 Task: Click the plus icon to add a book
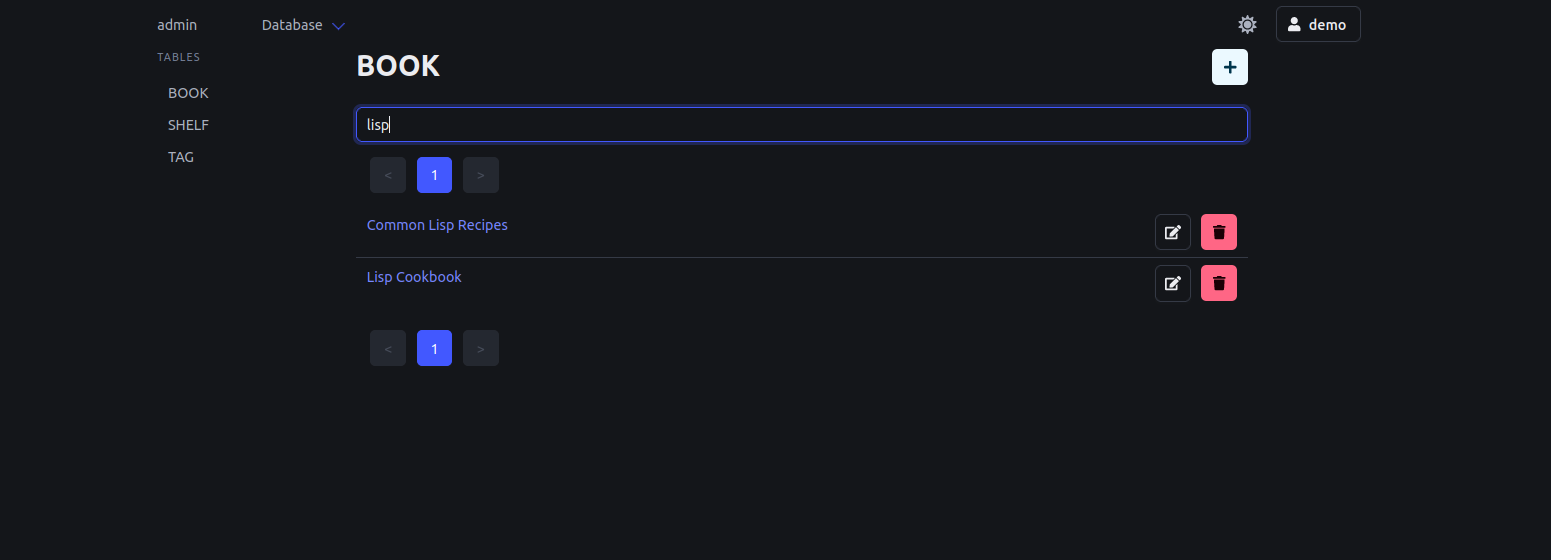click(x=1229, y=67)
